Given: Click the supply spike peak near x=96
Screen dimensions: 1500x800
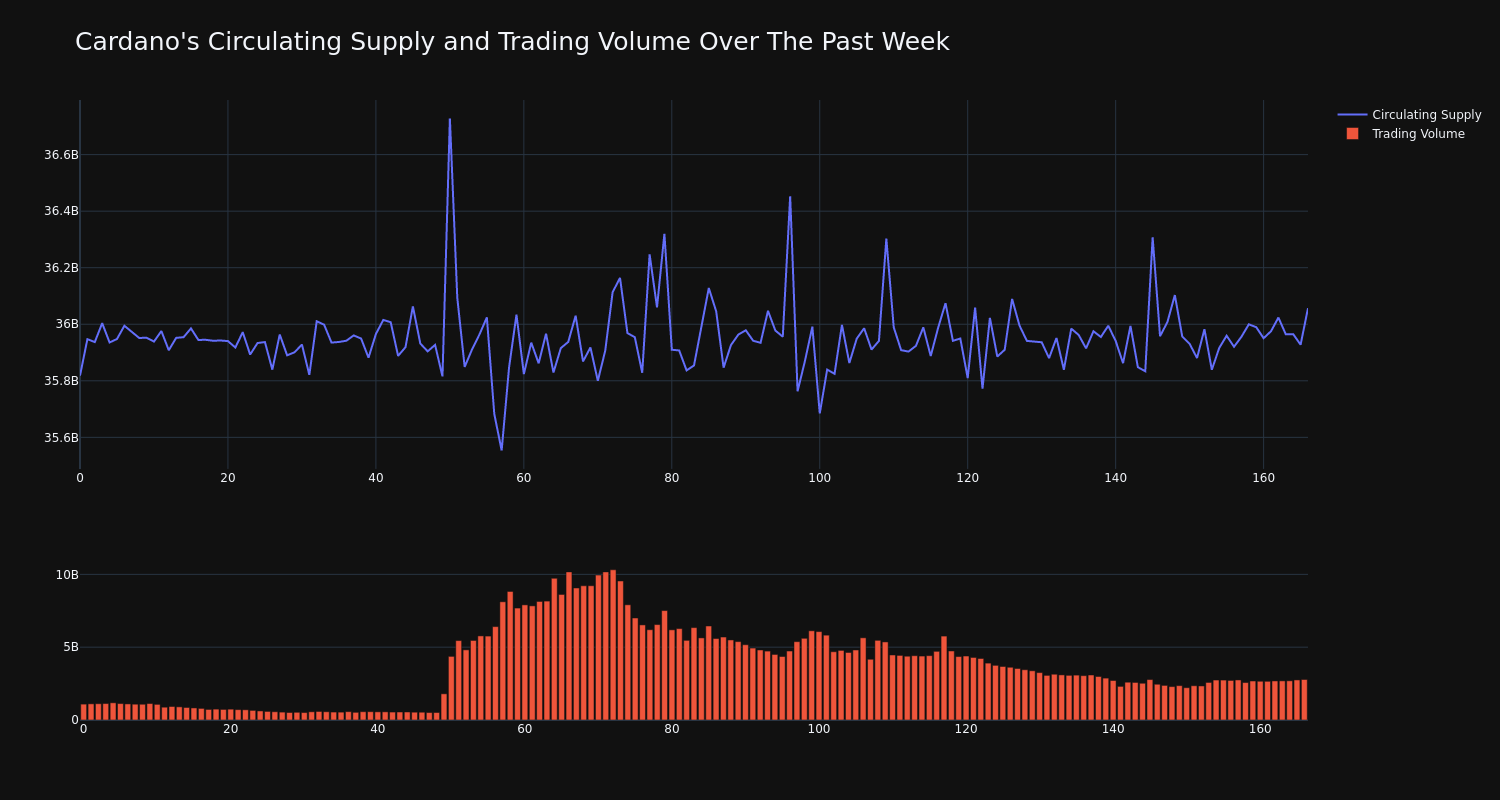Looking at the screenshot, I should coord(790,197).
